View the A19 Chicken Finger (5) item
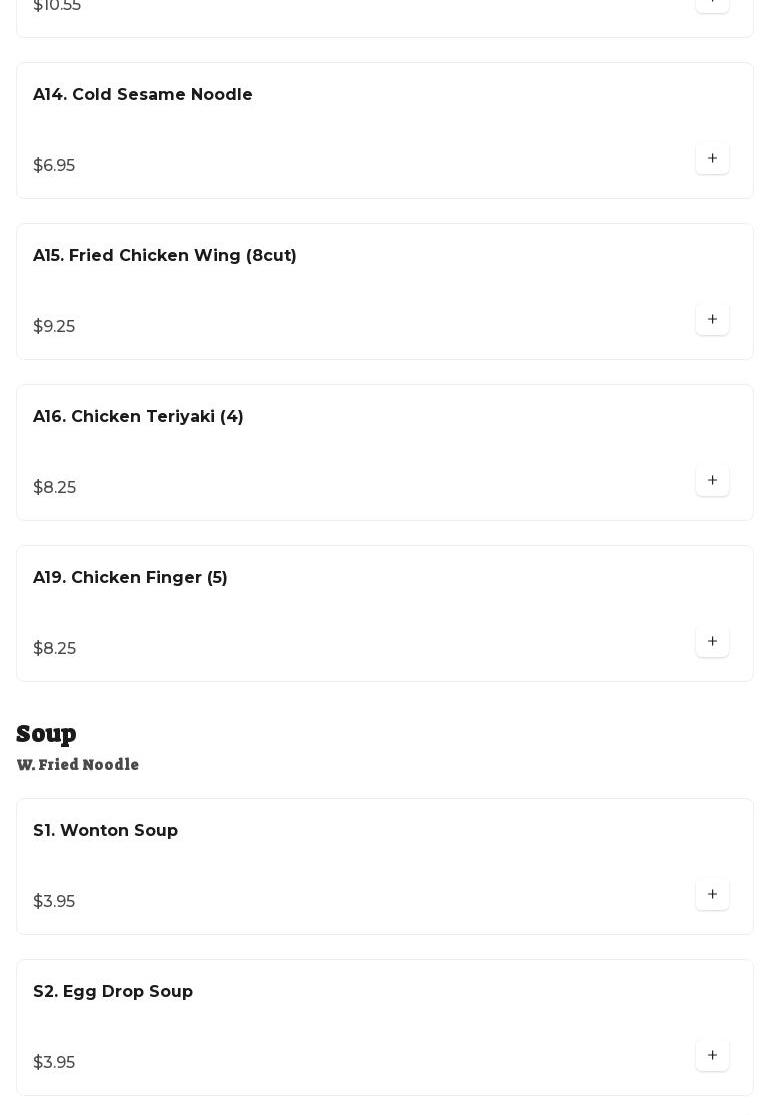 (x=130, y=578)
